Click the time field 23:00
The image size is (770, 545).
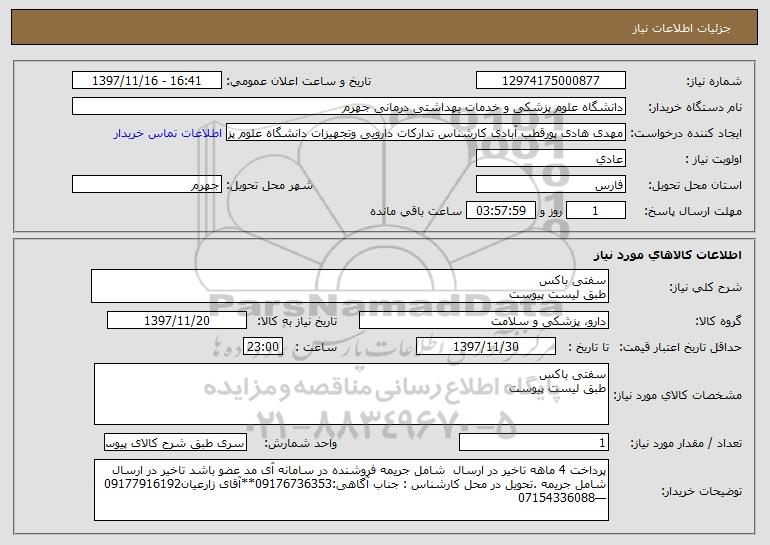263,347
